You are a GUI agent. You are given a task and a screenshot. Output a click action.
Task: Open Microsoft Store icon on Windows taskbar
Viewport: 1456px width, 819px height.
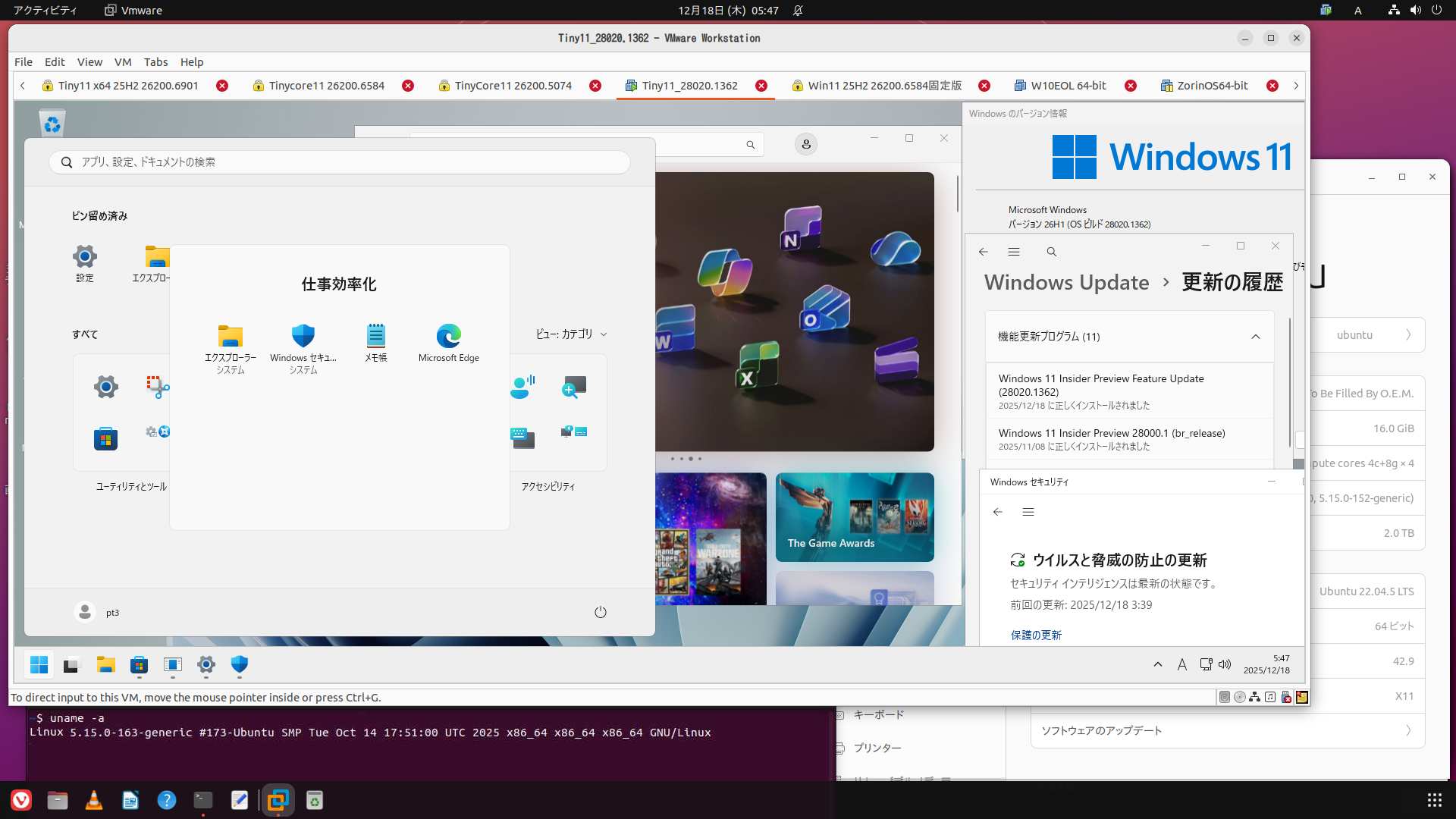point(139,665)
